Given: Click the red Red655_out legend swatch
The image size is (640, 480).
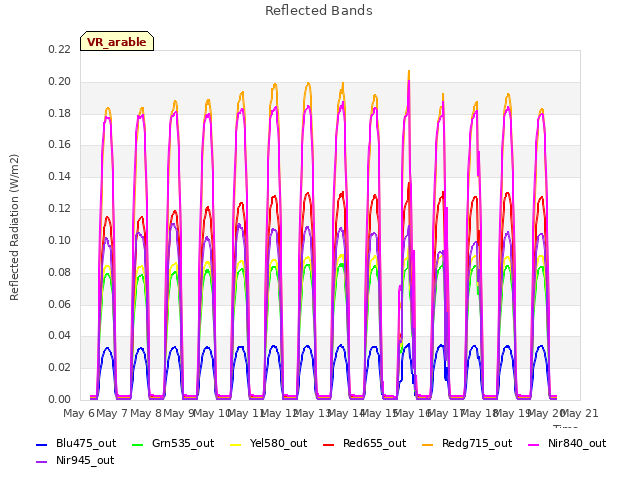Looking at the screenshot, I should (x=329, y=444).
